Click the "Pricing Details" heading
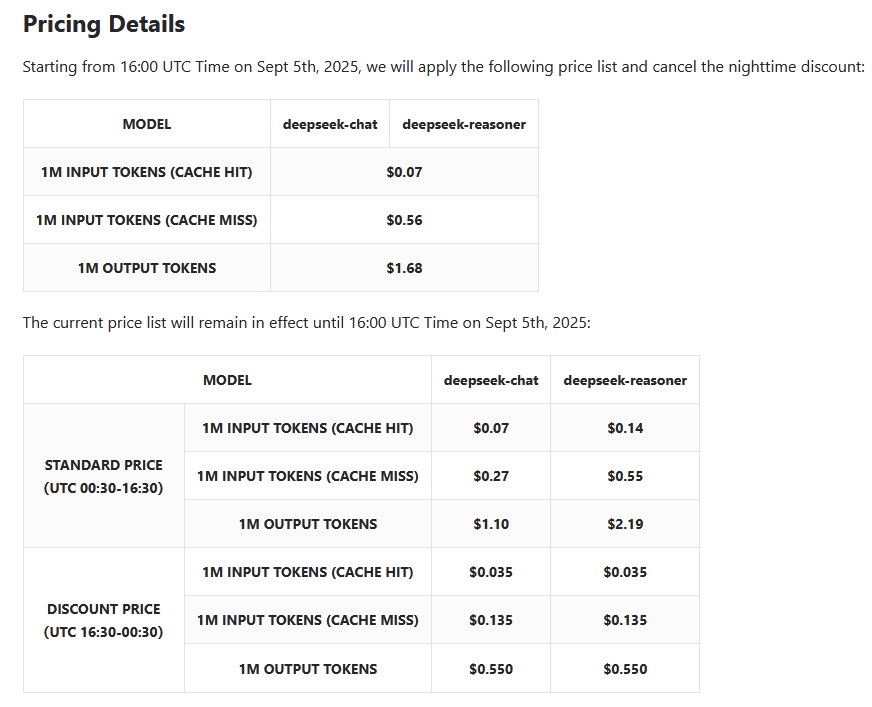The width and height of the screenshot is (872, 707). (x=104, y=24)
